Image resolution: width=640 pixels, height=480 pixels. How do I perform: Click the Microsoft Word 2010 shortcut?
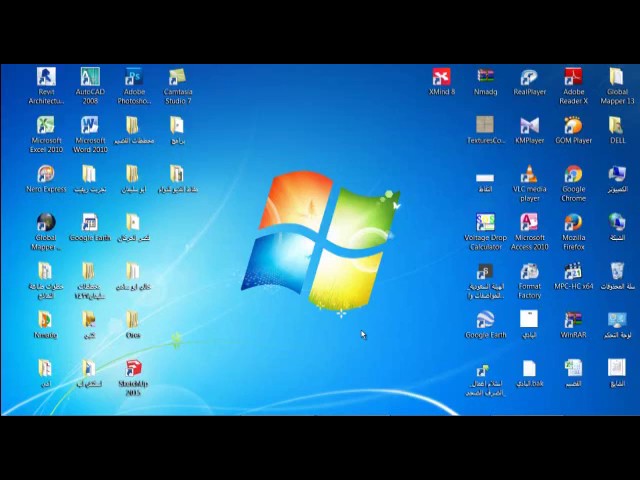(x=90, y=134)
